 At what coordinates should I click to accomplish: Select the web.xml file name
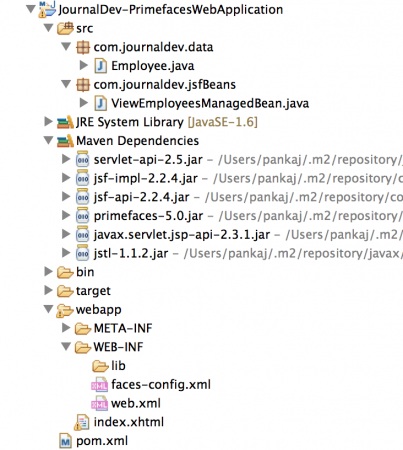pyautogui.click(x=136, y=403)
